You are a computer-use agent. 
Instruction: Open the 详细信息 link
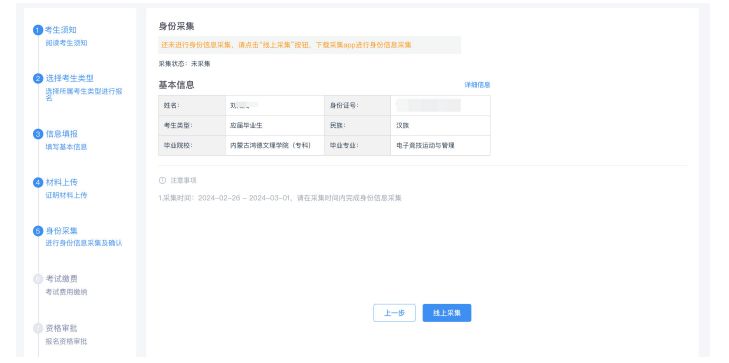coord(477,85)
